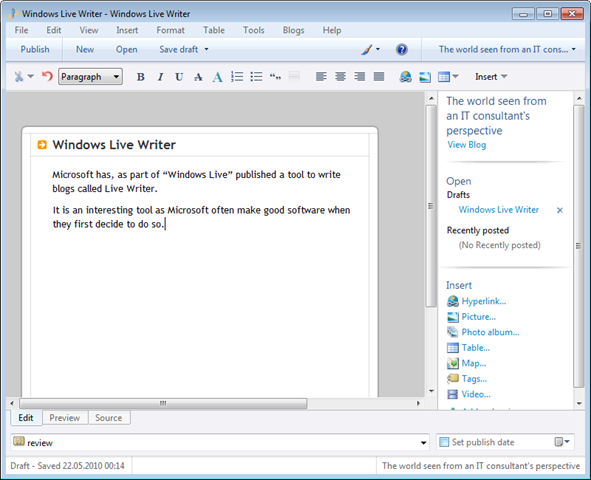The width and height of the screenshot is (591, 480).
Task: Follow the View Blog link
Action: [467, 145]
